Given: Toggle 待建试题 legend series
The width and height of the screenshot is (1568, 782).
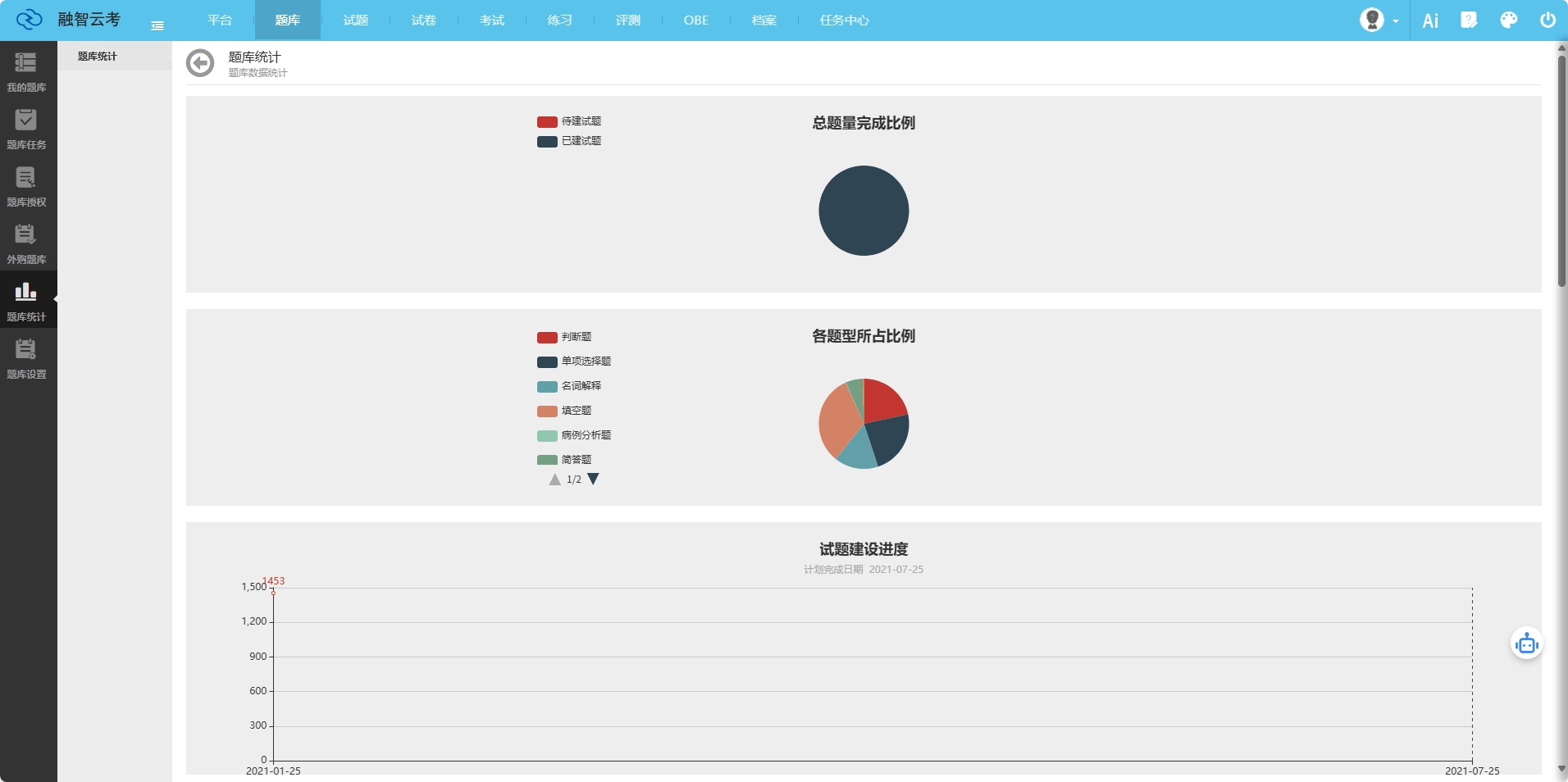Looking at the screenshot, I should [569, 121].
